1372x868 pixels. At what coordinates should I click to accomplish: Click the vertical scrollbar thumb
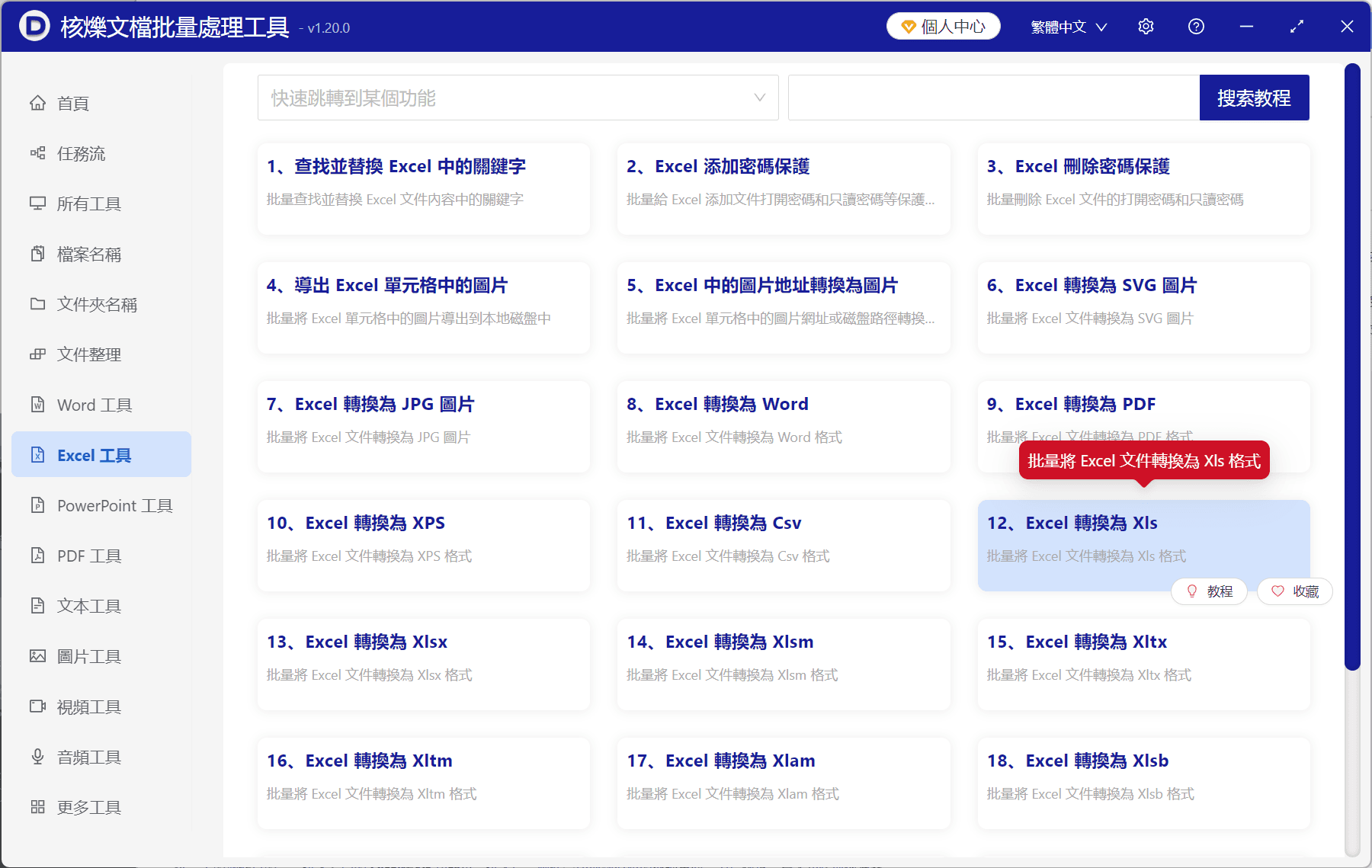(x=1352, y=366)
